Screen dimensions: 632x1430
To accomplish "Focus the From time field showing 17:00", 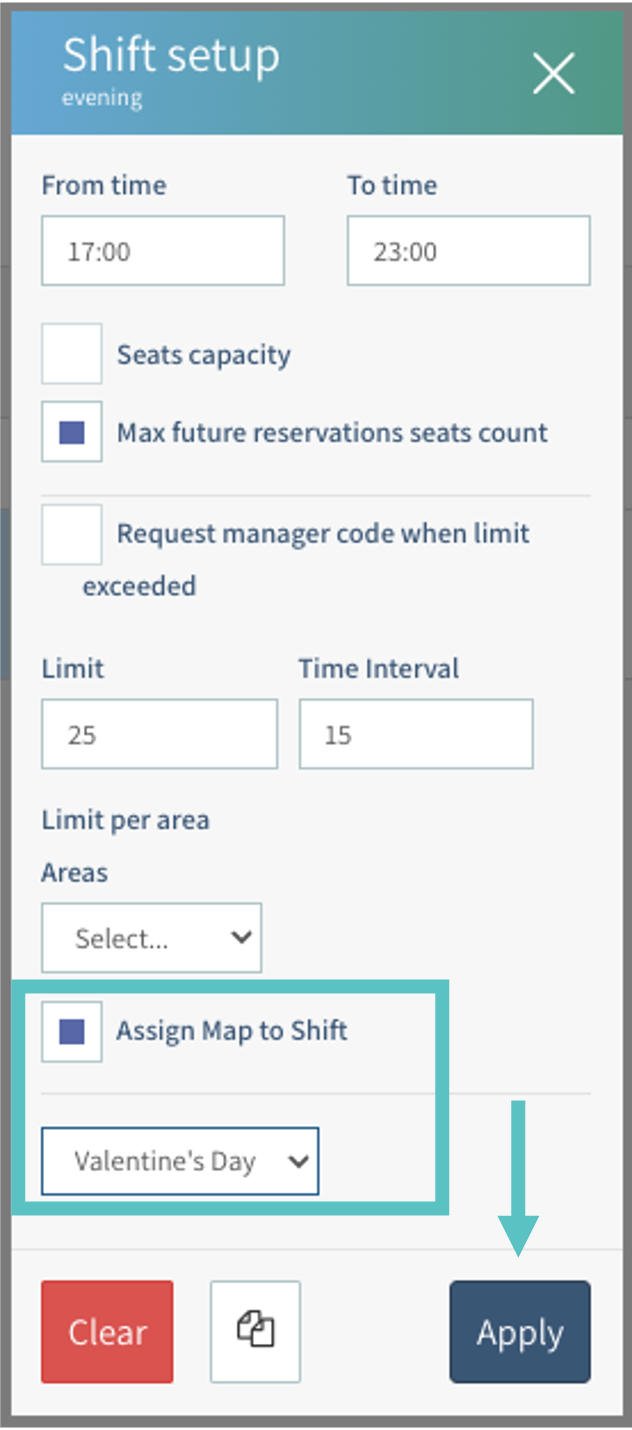I will point(163,251).
